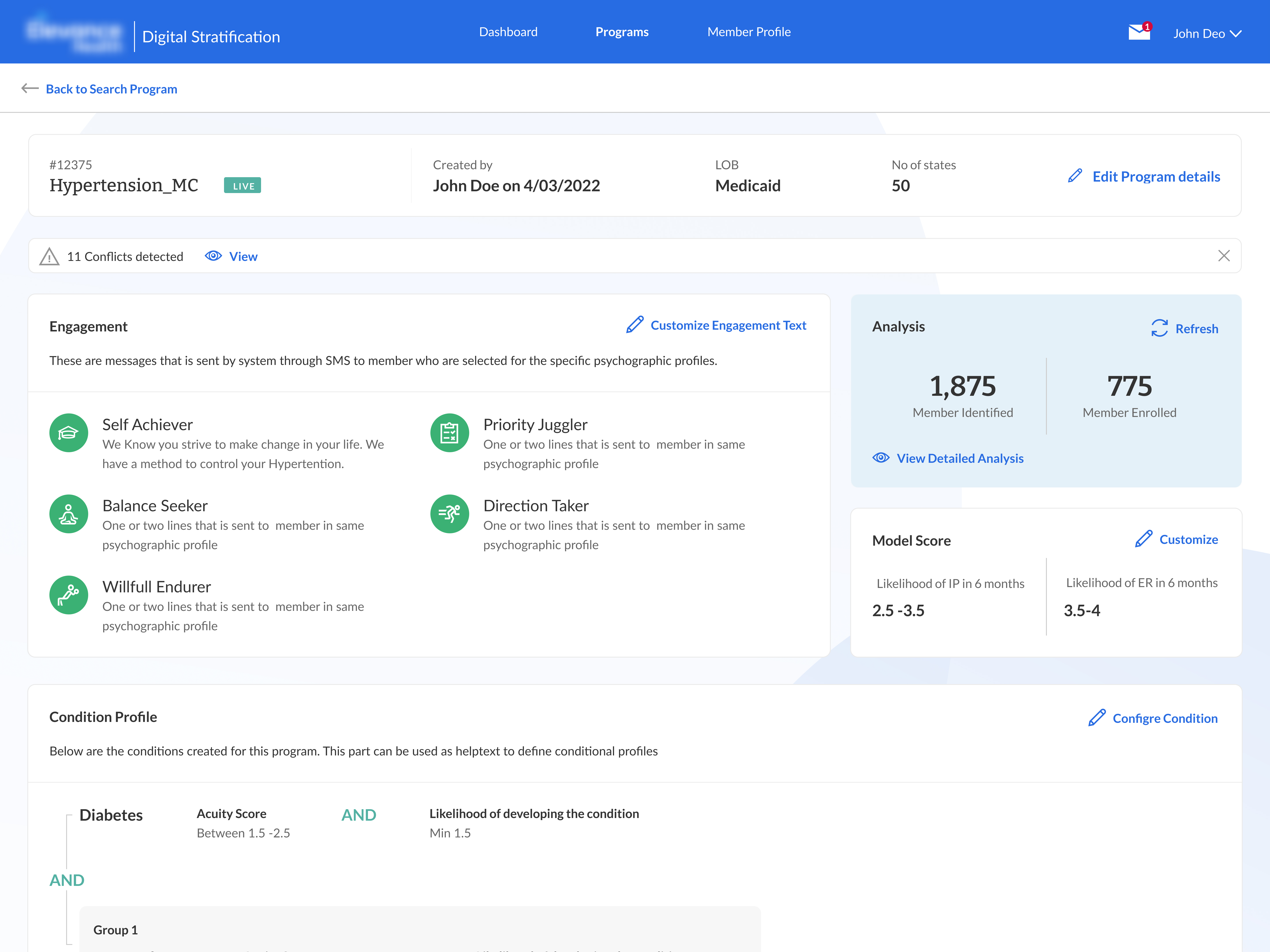Click the Balance Seeker meditation icon
This screenshot has width=1270, height=952.
point(68,514)
